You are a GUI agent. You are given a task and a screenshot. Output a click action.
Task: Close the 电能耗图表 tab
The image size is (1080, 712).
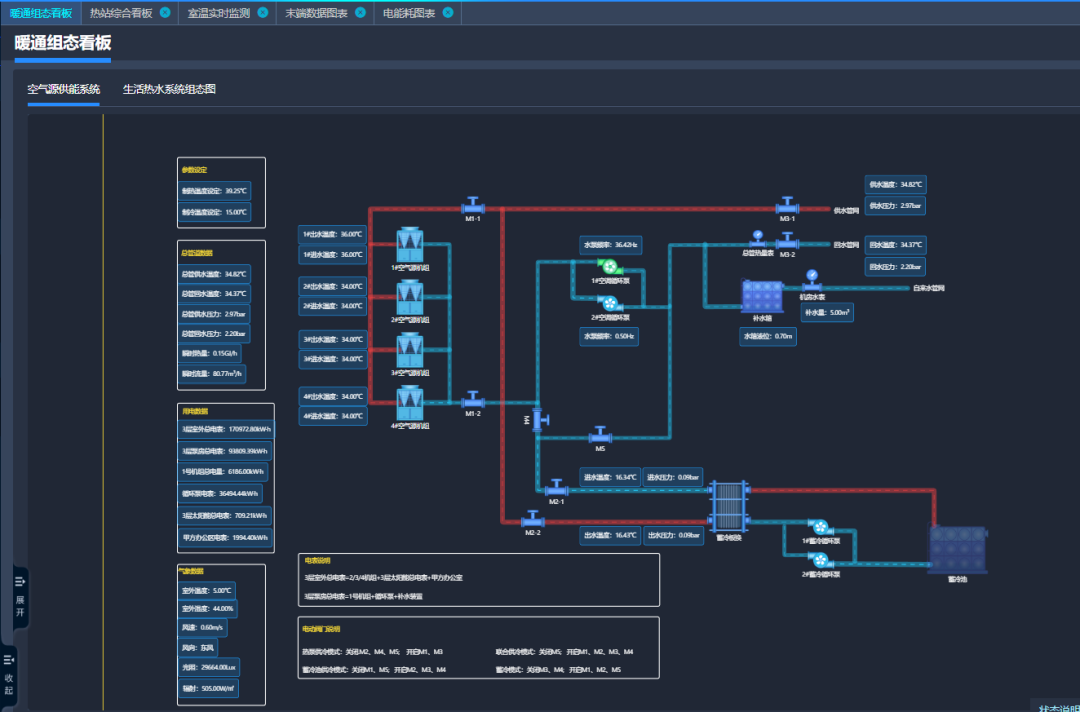point(447,13)
